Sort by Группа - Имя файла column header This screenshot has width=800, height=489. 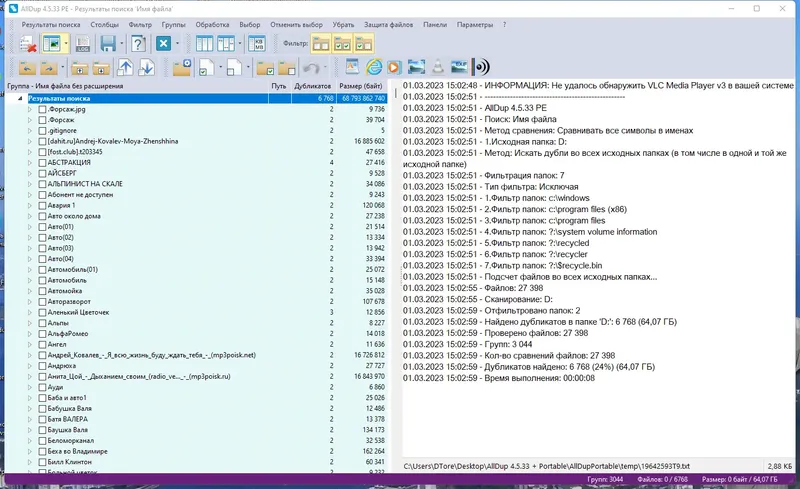coord(137,86)
